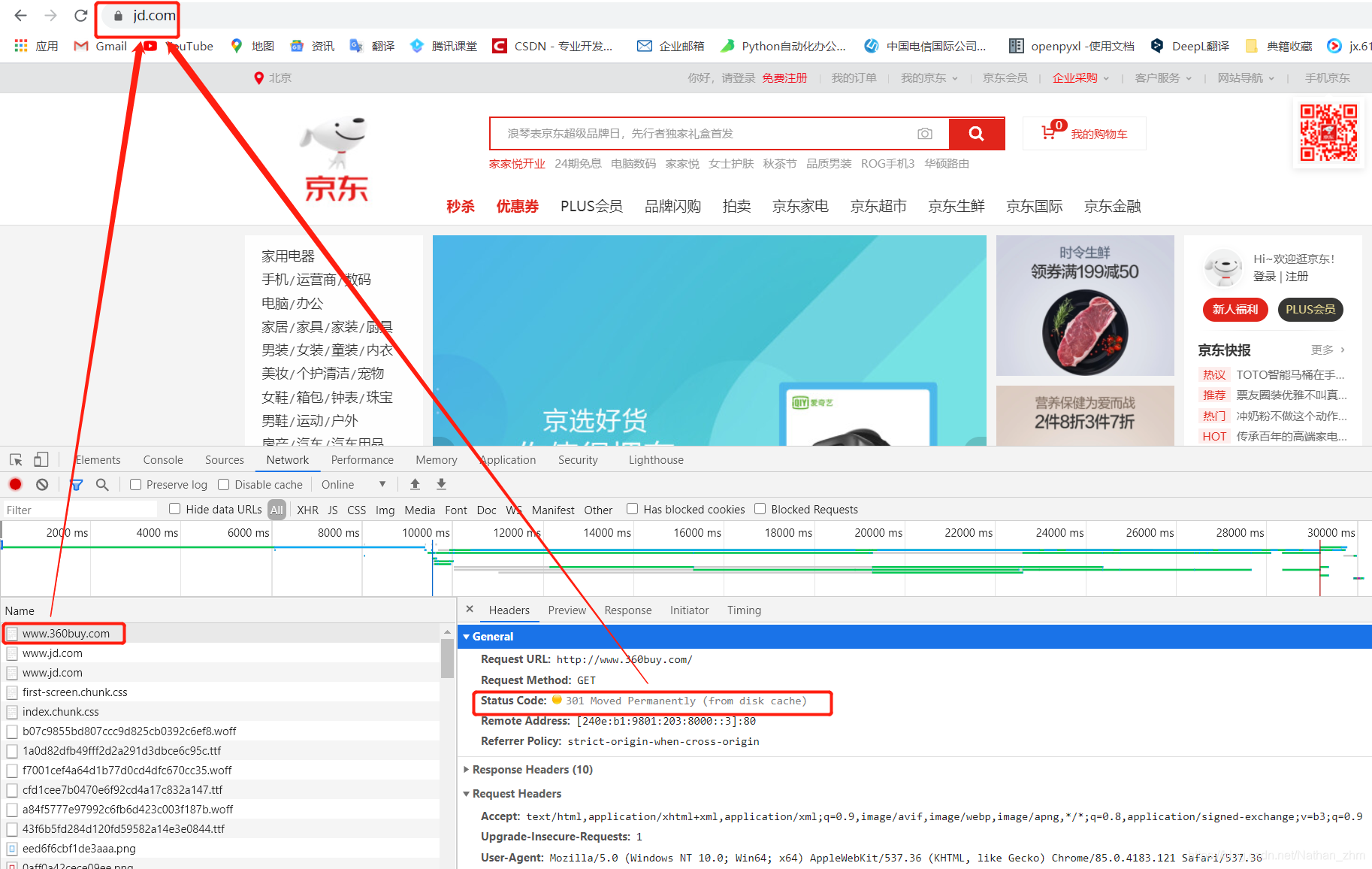Open the CSDN bookmark

(552, 46)
